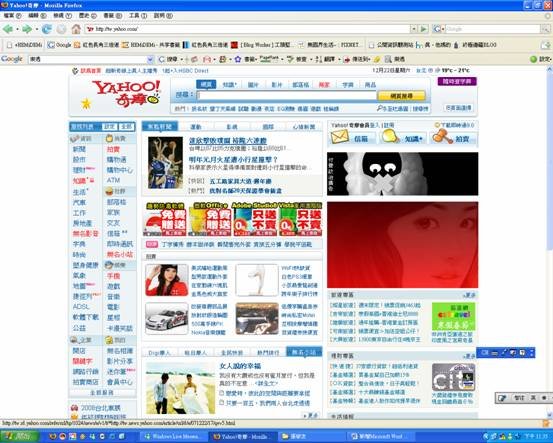Click the Windows Start button
The image size is (553, 443).
tap(19, 437)
